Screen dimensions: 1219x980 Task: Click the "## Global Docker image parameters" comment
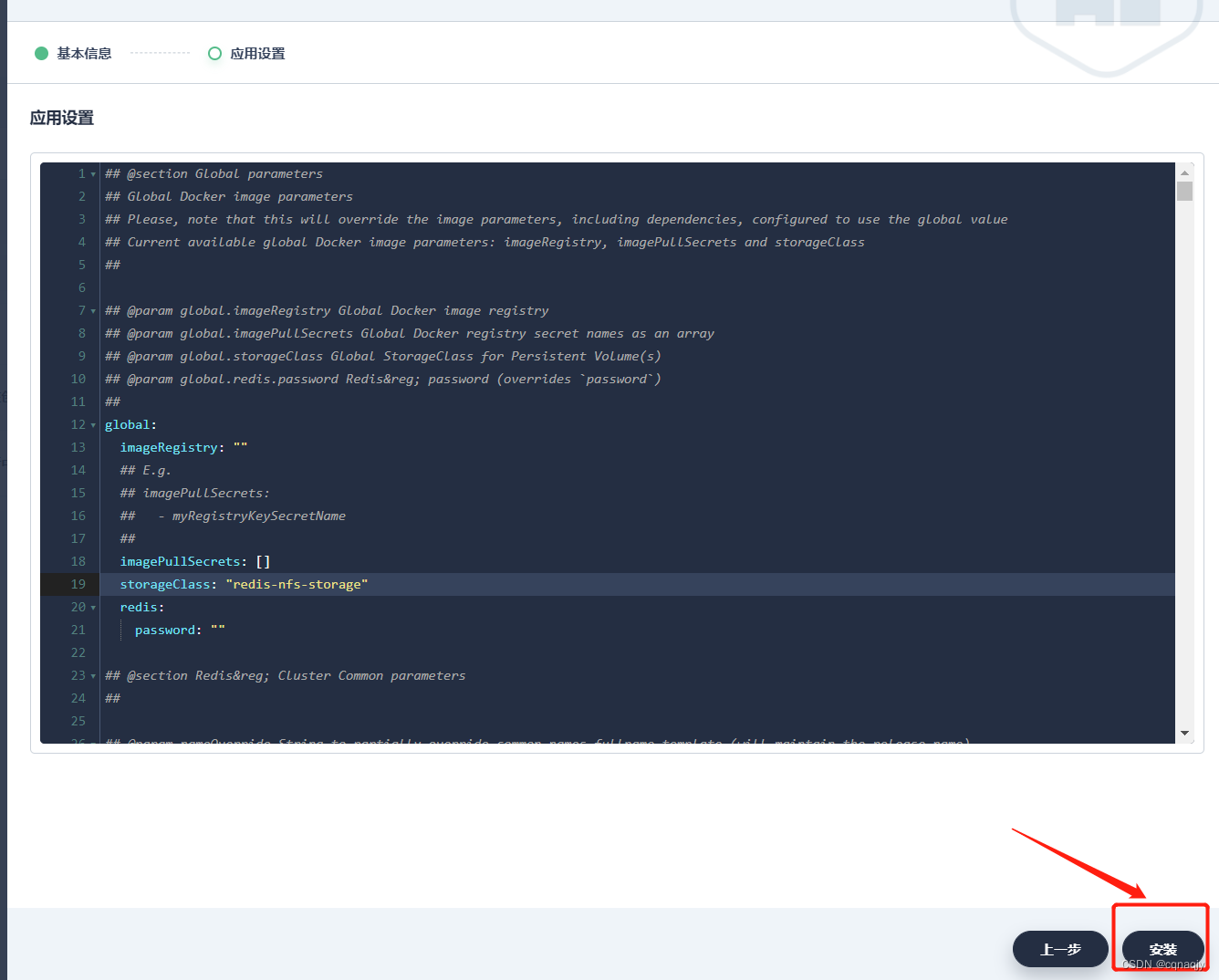coord(229,196)
